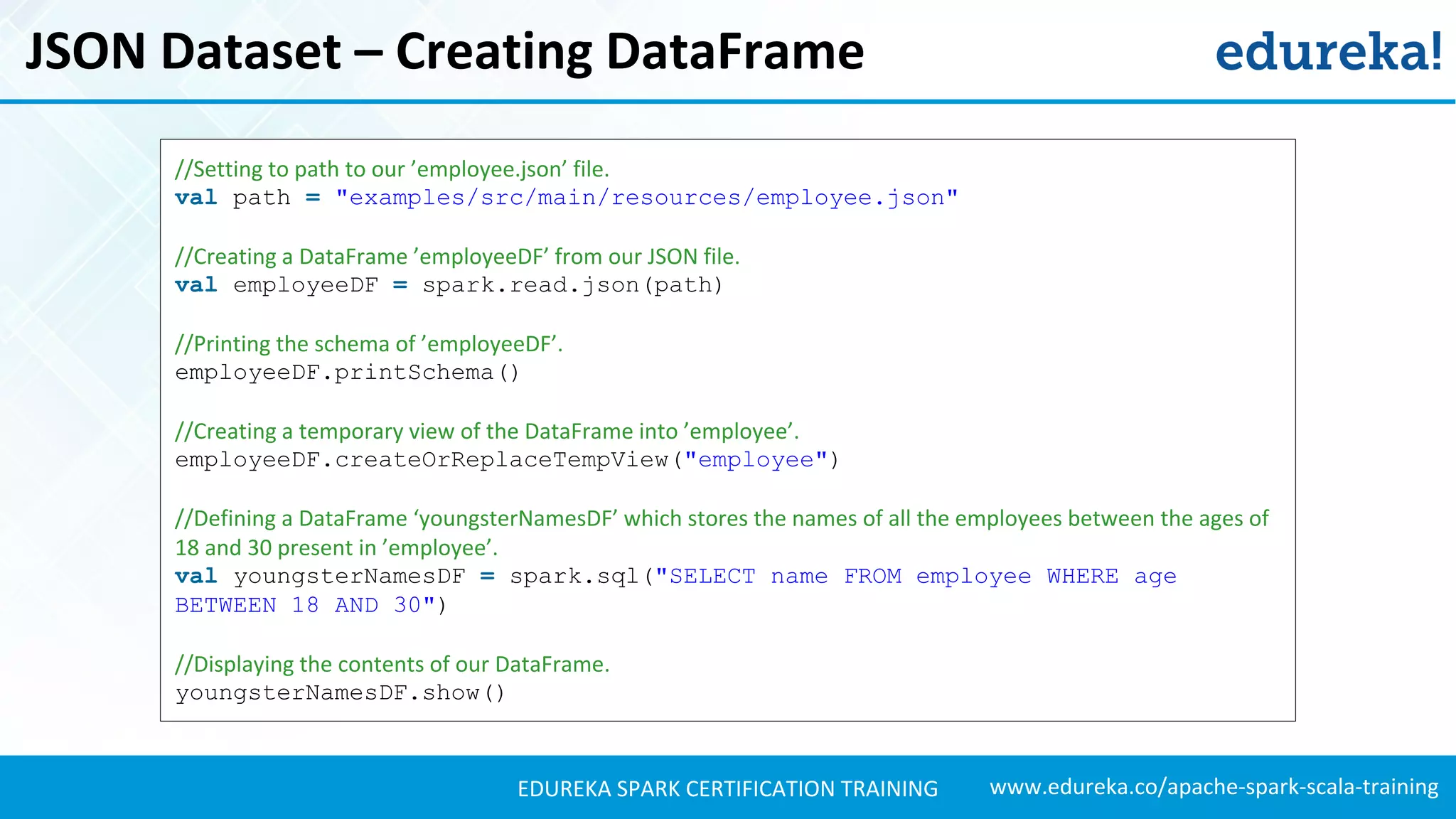Click the createOrReplaceTempView("employee") code line
The image size is (1456, 819).
507,460
